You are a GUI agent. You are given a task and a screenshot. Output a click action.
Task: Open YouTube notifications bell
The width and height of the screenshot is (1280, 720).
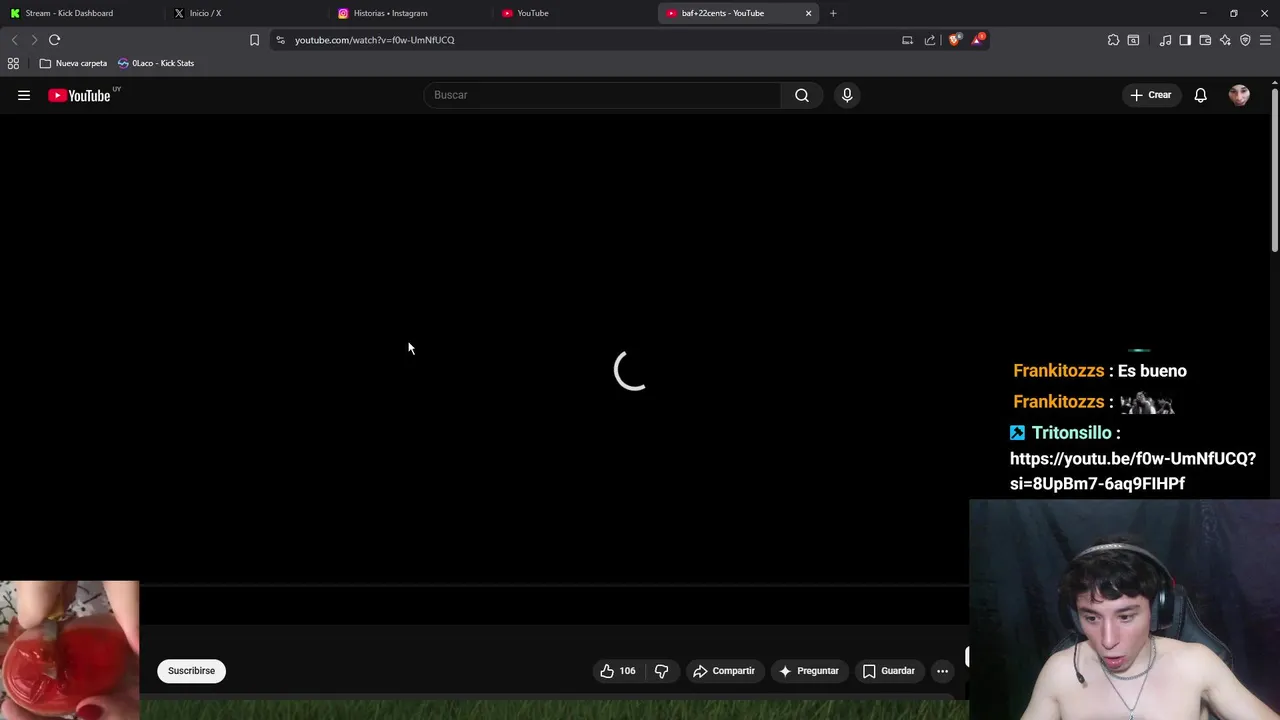point(1200,95)
